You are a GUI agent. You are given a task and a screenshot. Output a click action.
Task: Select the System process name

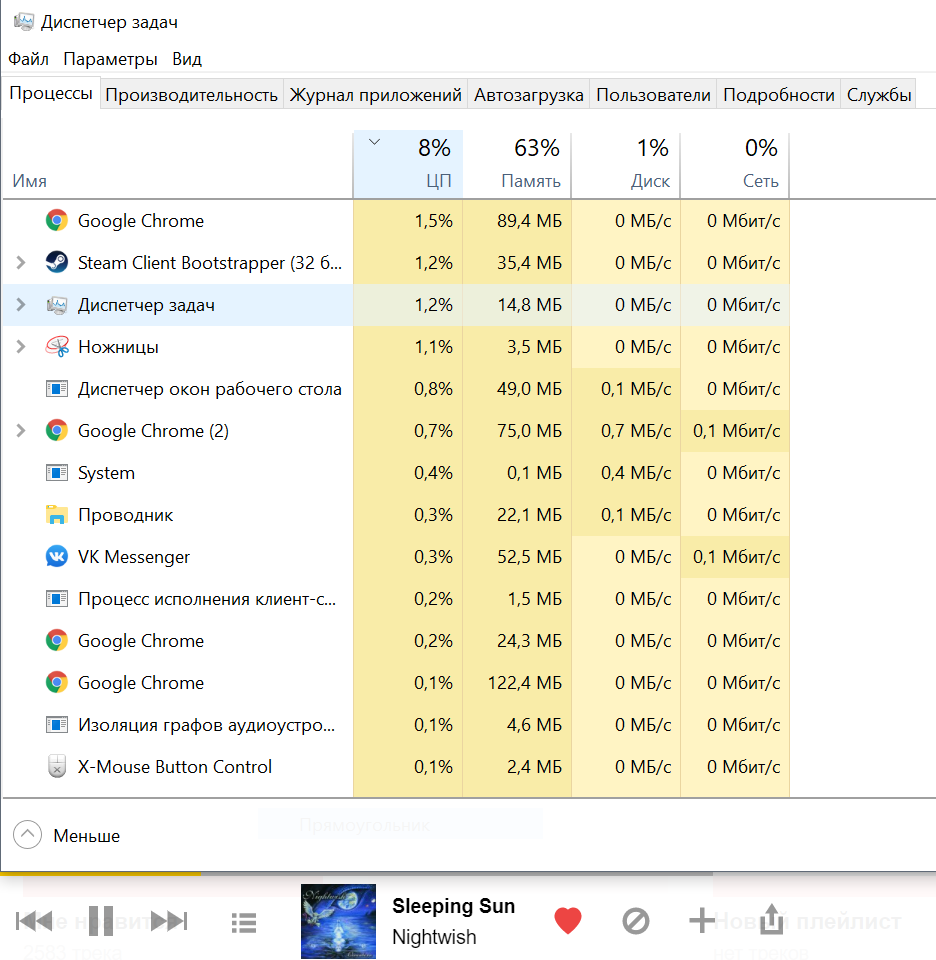click(107, 473)
